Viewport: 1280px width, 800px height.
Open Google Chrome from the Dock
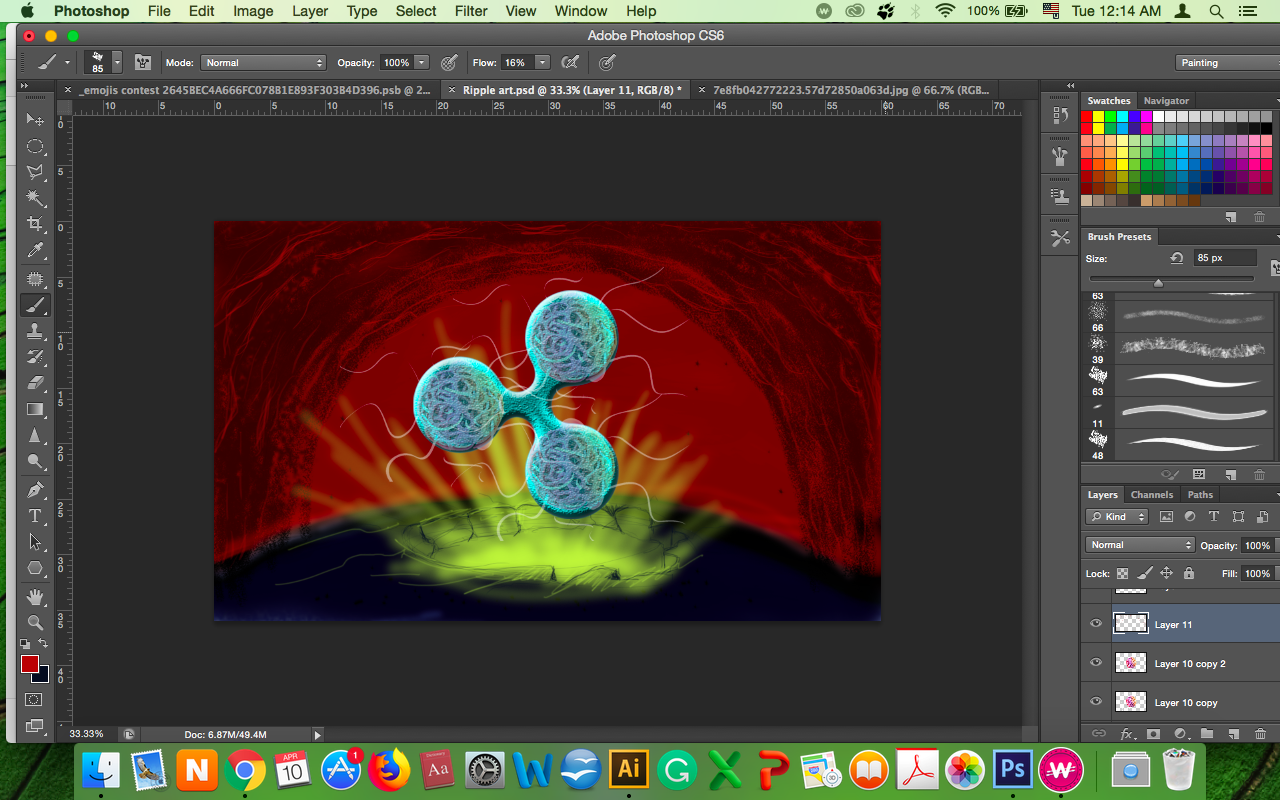[x=245, y=769]
